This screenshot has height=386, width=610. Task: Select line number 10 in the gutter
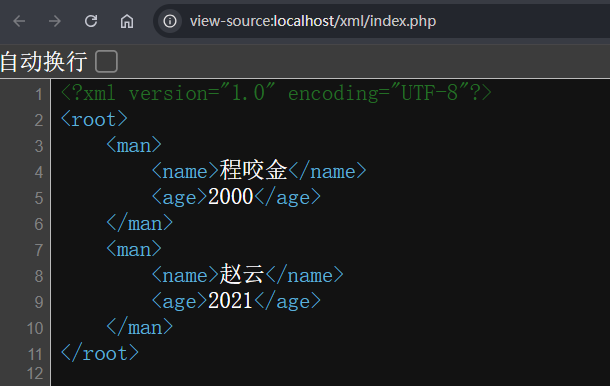click(35, 328)
